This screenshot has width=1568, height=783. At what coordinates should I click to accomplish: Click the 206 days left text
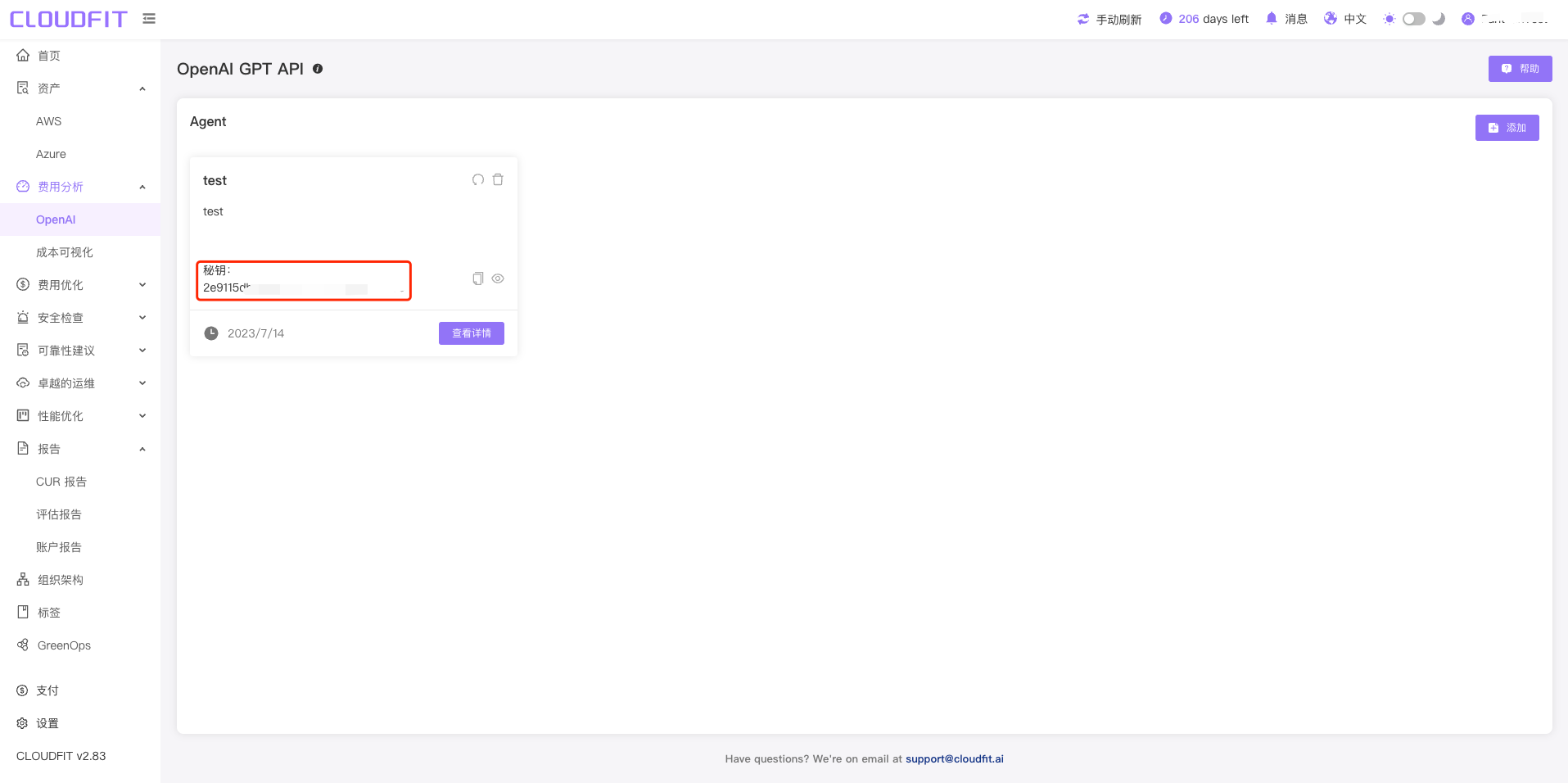pyautogui.click(x=1213, y=19)
